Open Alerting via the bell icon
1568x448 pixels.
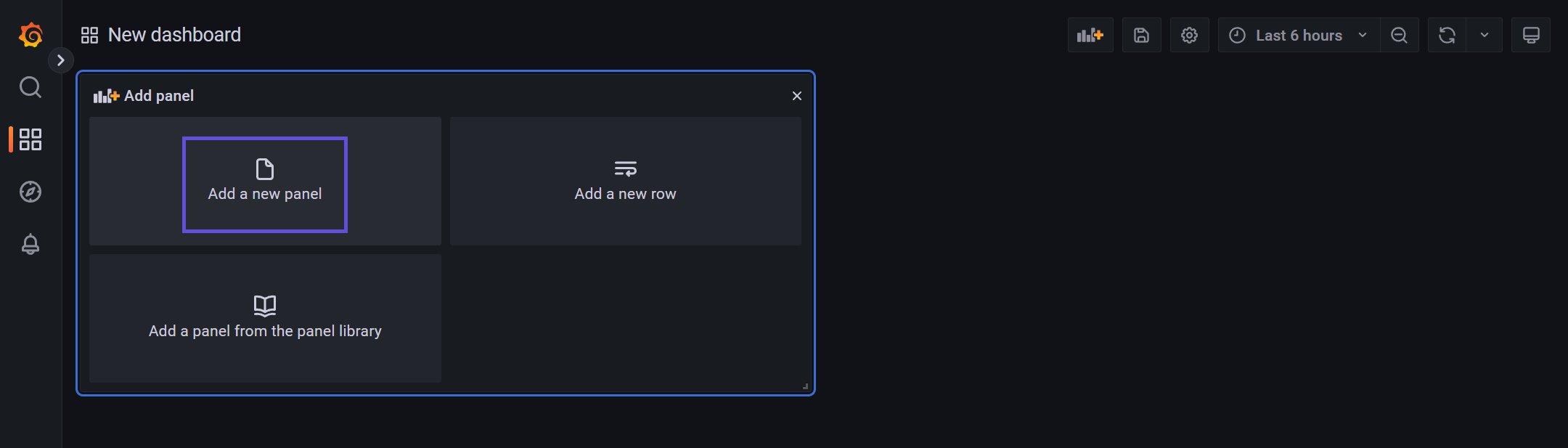[30, 244]
